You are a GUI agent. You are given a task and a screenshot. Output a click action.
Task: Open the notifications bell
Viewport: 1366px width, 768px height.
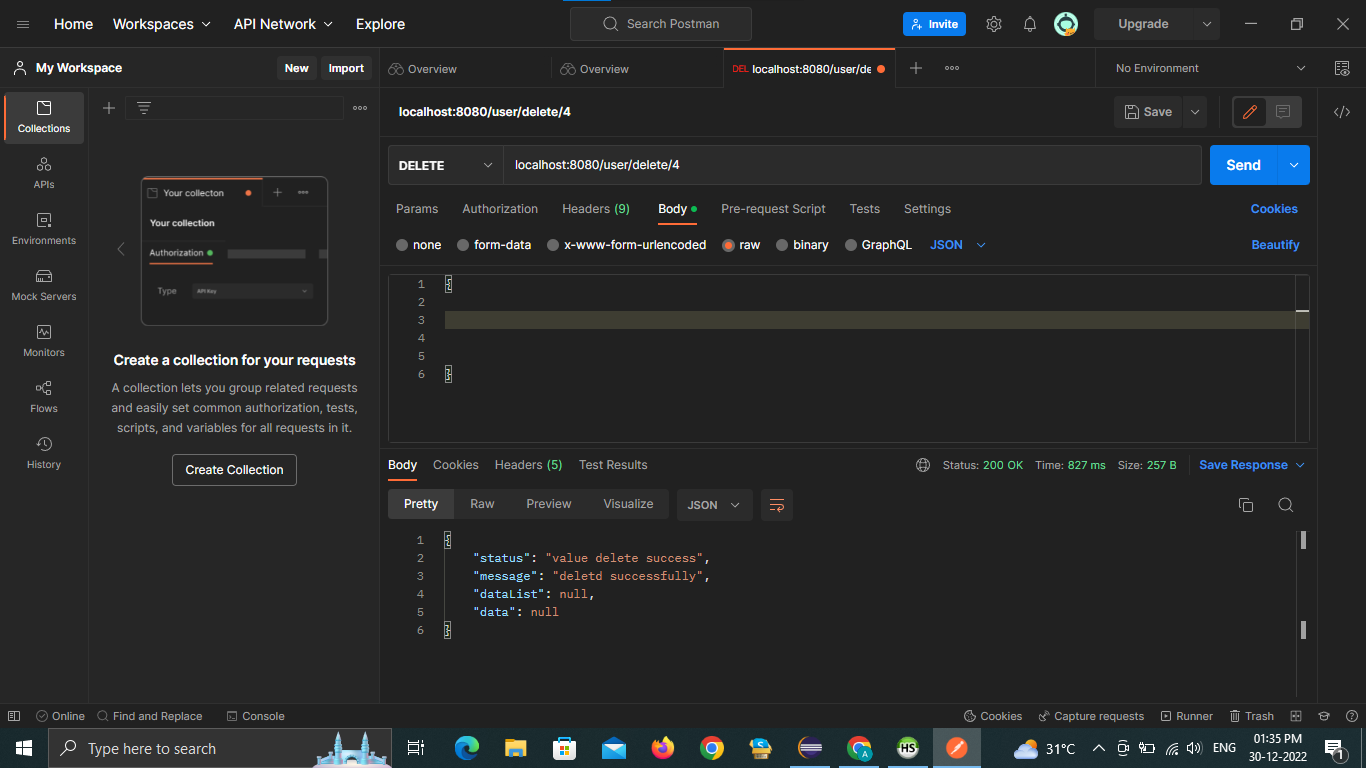[1030, 24]
